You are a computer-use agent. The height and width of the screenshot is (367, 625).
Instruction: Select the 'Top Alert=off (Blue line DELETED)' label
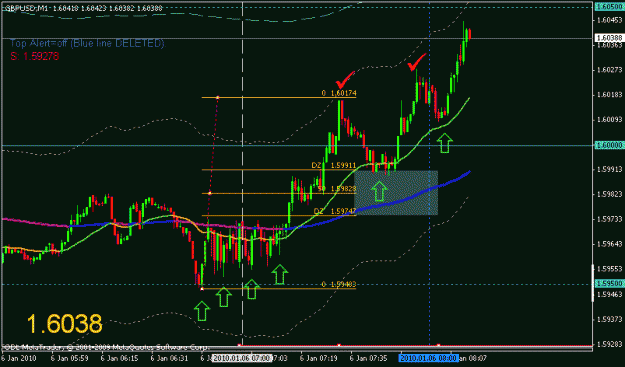(87, 43)
